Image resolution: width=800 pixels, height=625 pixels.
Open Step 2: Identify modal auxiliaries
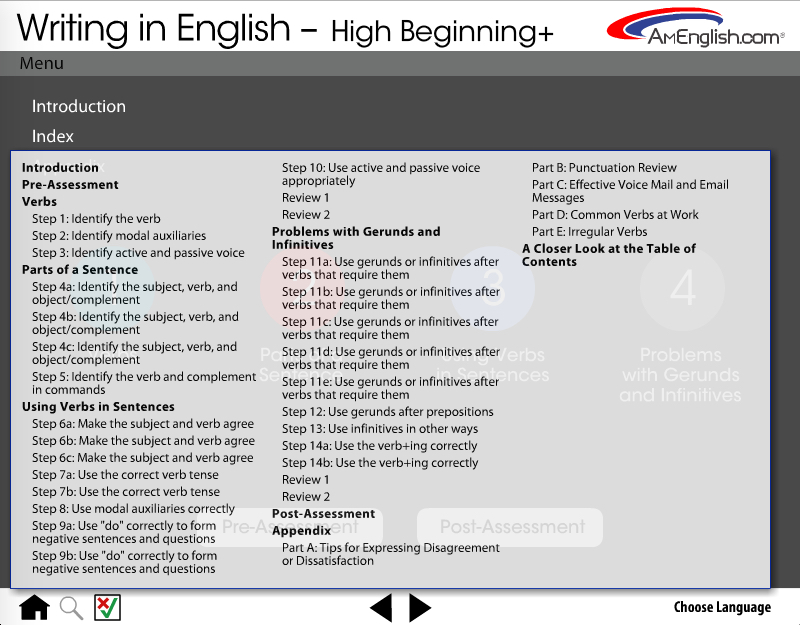pyautogui.click(x=119, y=236)
